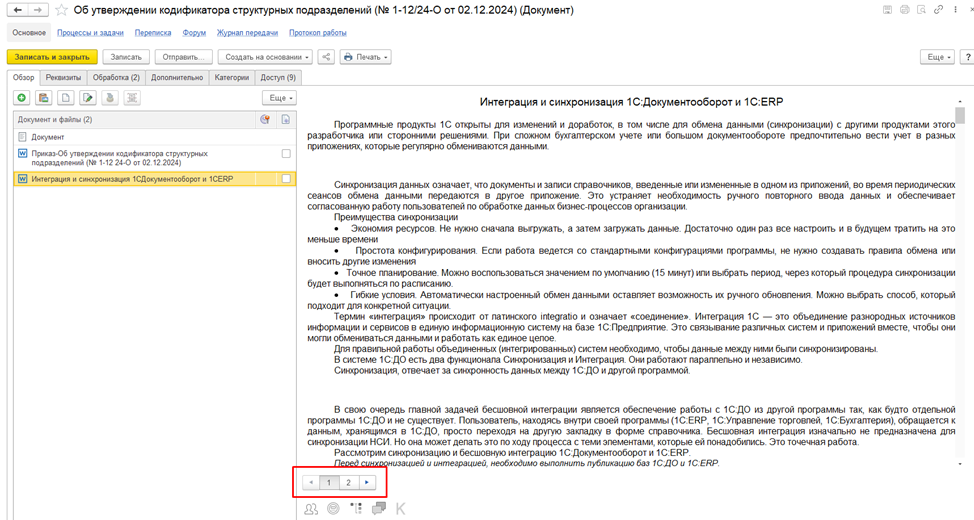Select the Приказ-Об утверждении кодификатора file row
The height and width of the screenshot is (520, 974).
pos(155,158)
